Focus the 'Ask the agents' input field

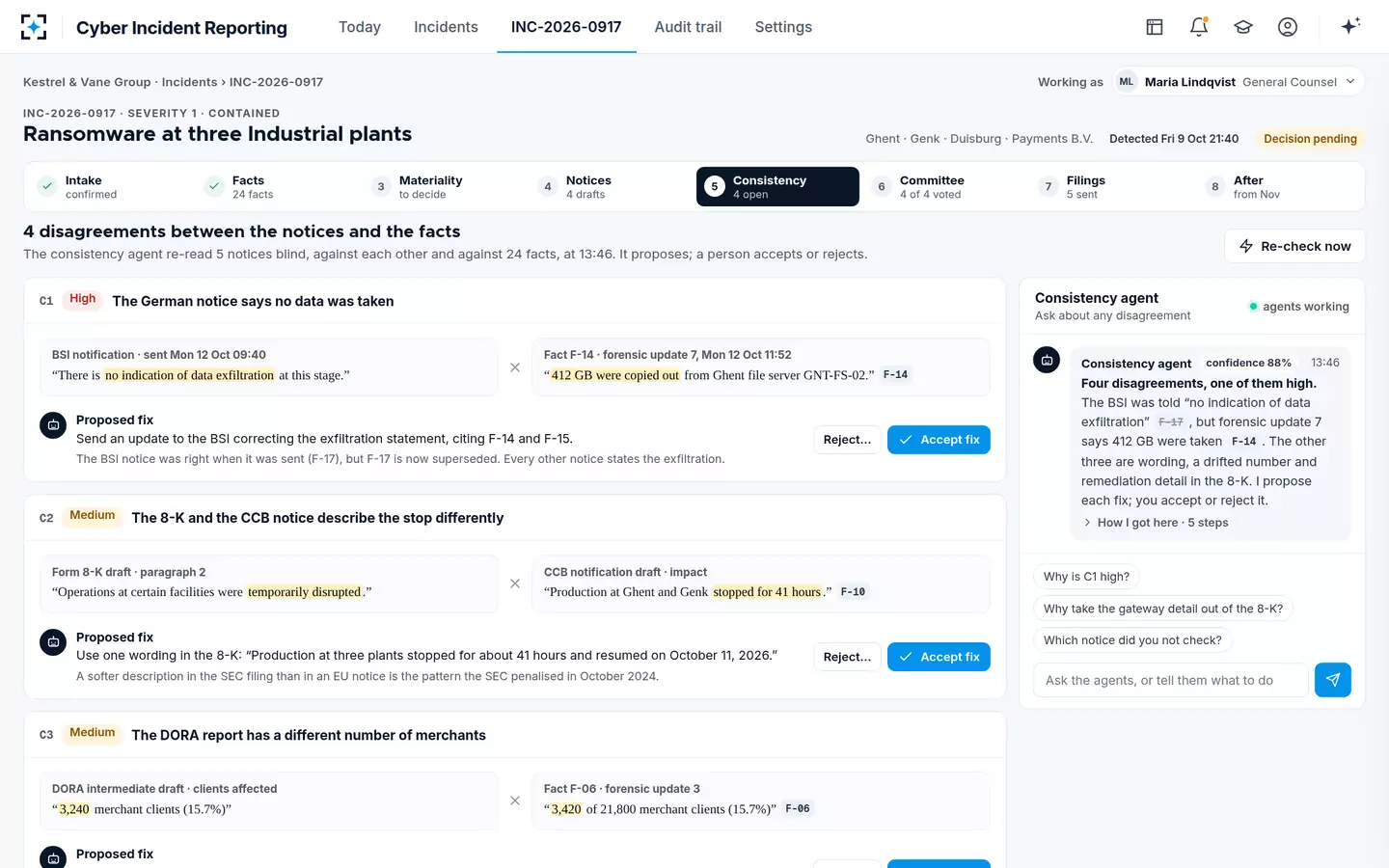1170,680
